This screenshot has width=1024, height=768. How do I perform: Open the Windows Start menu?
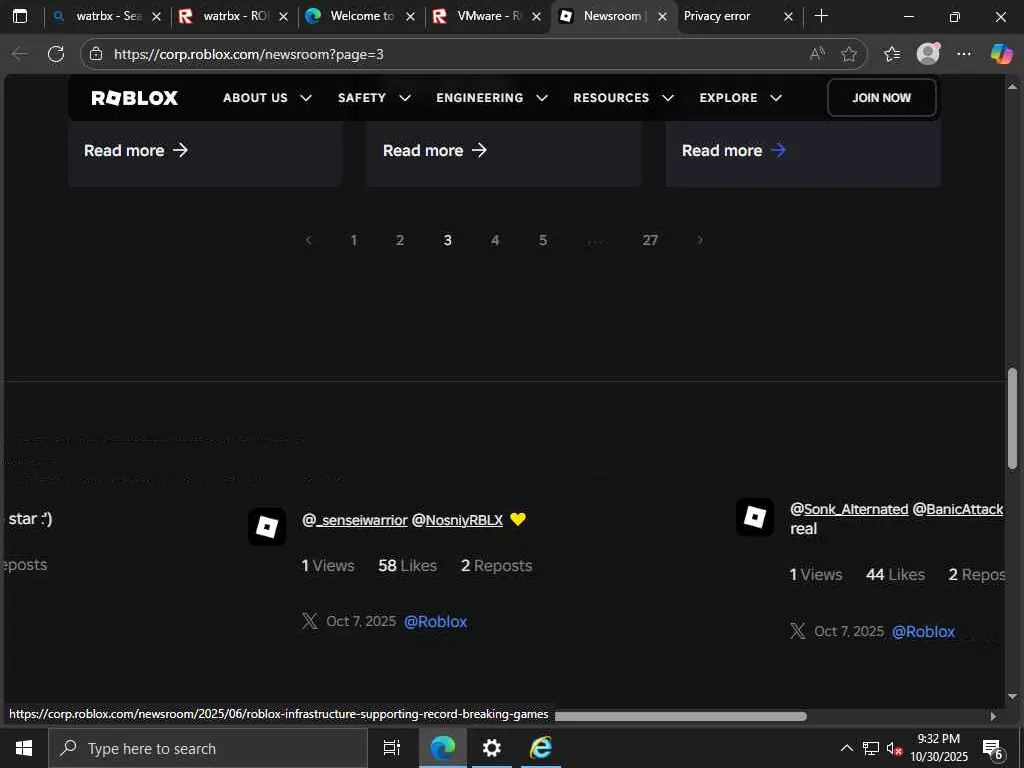tap(24, 748)
